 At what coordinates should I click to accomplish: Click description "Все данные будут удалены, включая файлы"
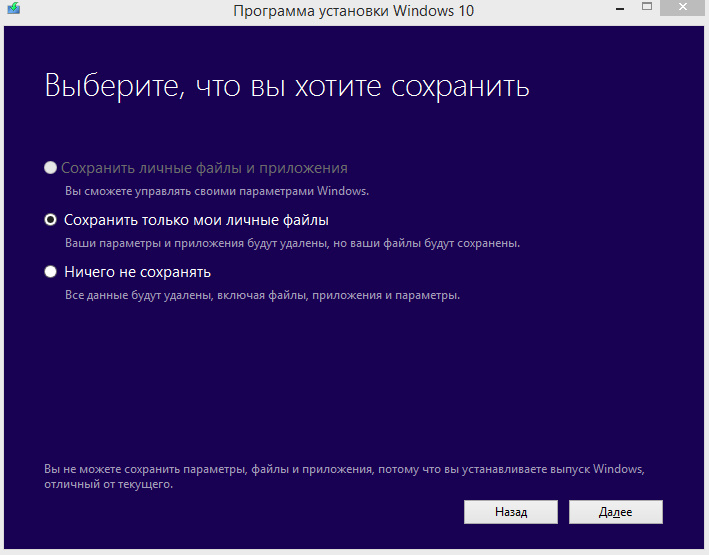[185, 295]
